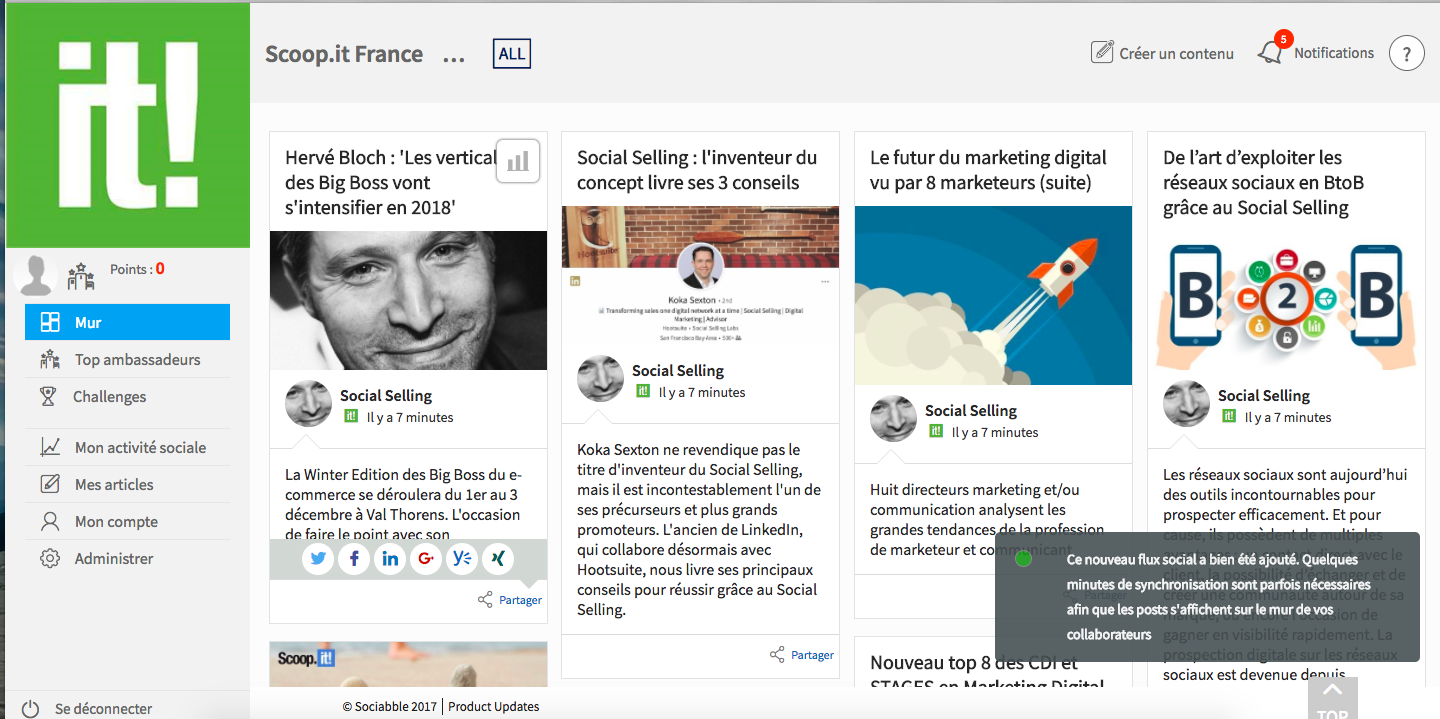Click Scoop.it source icon on BtoB card
This screenshot has height=719, width=1440.
pyautogui.click(x=1229, y=416)
